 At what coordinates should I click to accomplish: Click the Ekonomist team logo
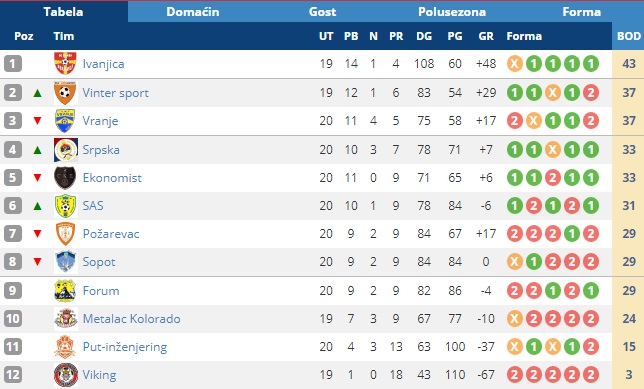[x=65, y=178]
